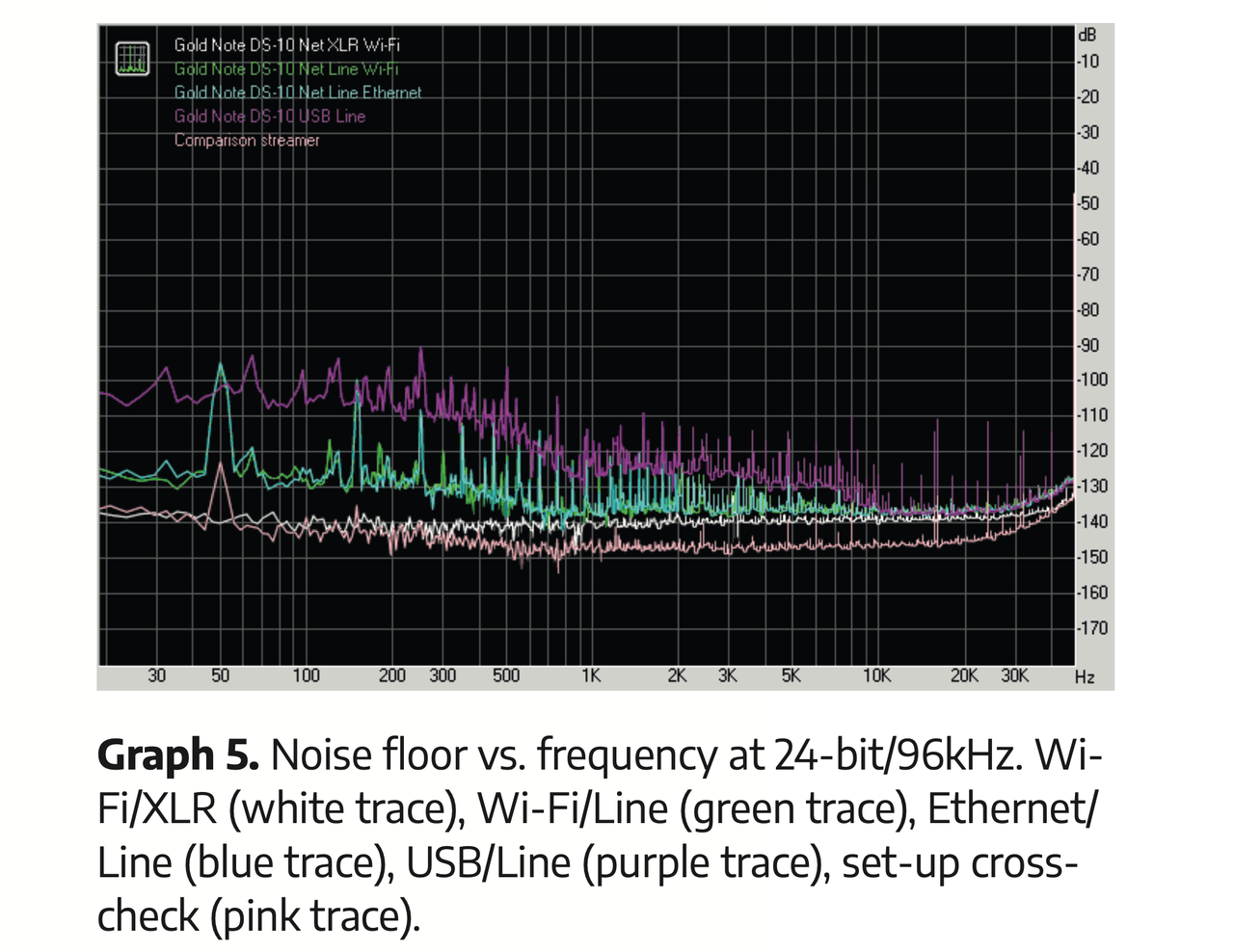Click the 200 Hz frequency axis label
1234x952 pixels.
[391, 675]
